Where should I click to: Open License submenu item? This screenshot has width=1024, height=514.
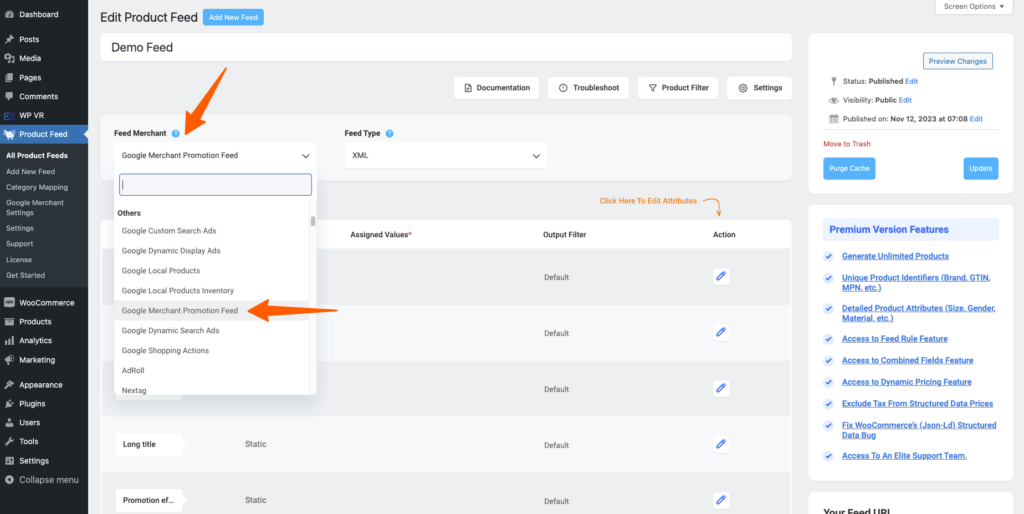[x=19, y=259]
